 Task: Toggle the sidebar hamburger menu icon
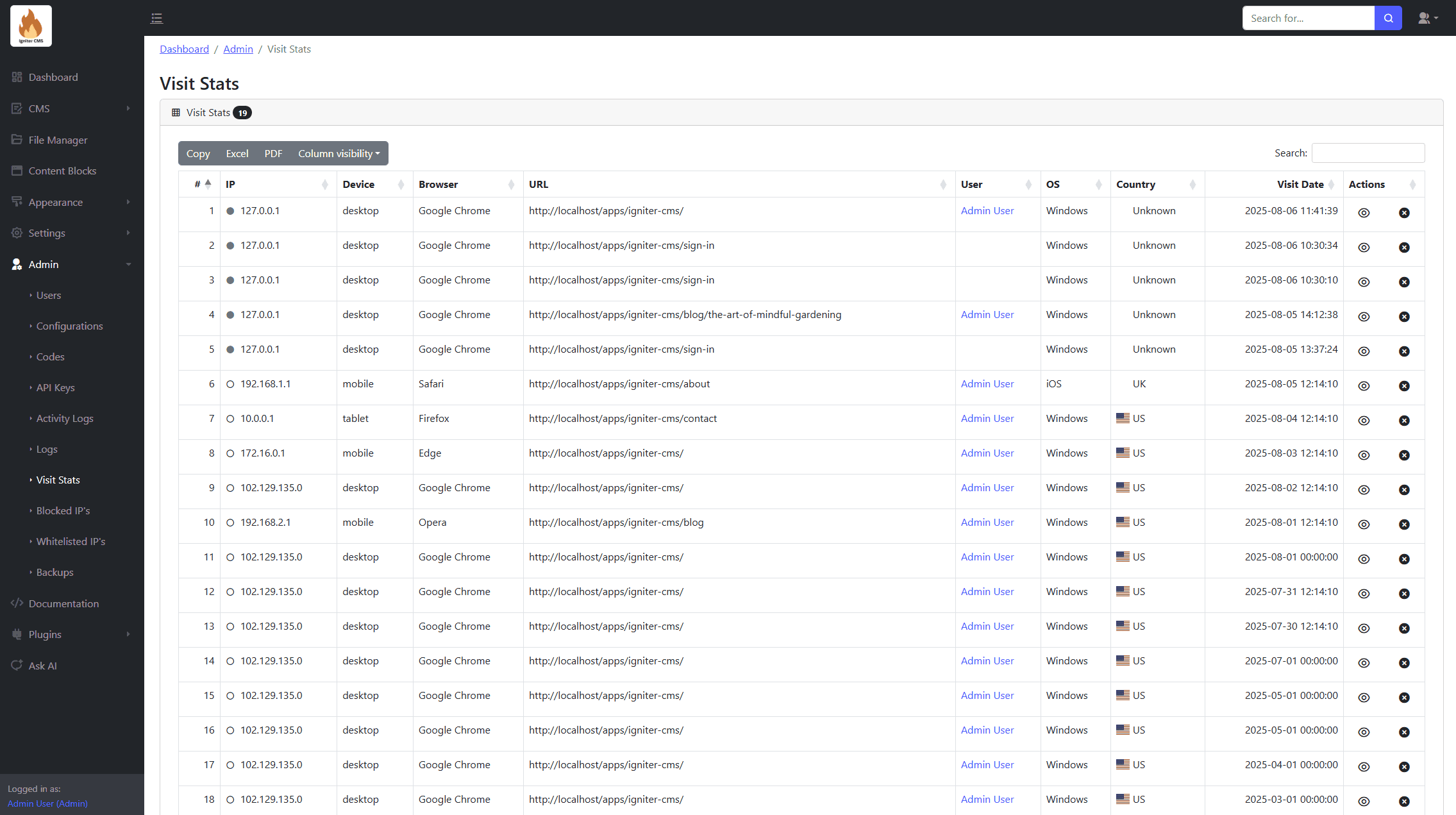coord(156,18)
